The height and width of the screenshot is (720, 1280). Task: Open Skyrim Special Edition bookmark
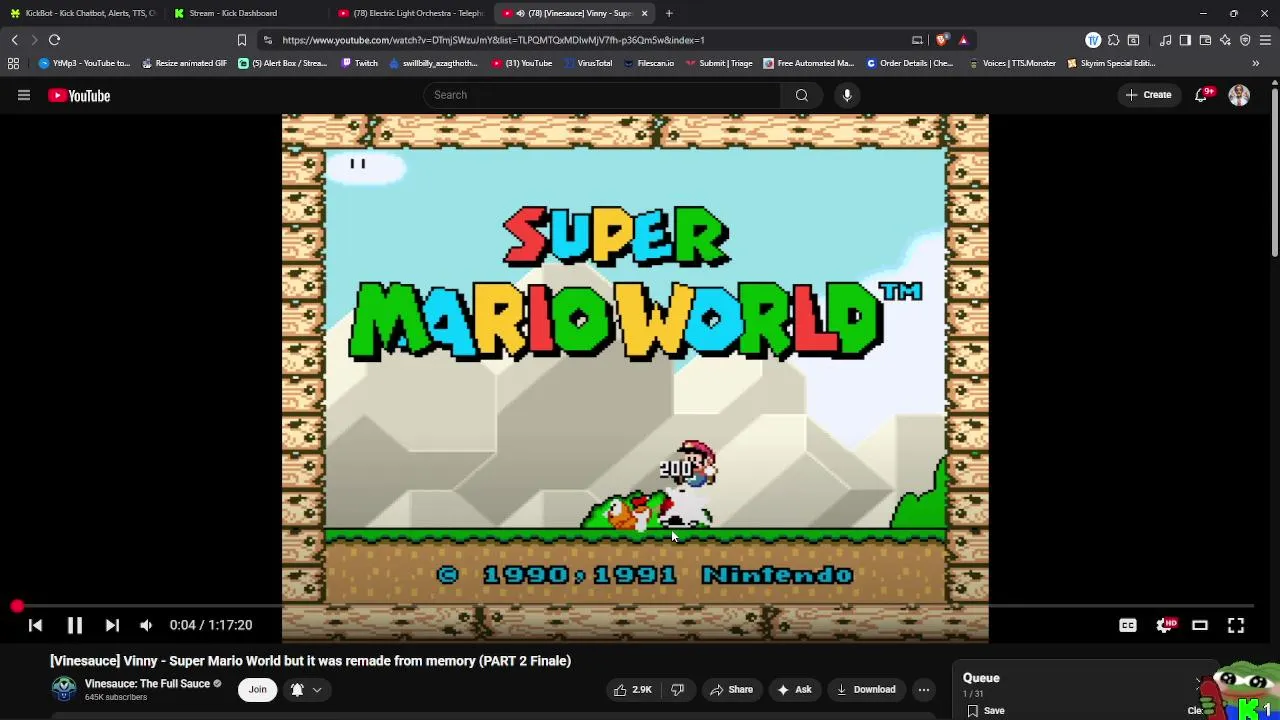(x=1110, y=63)
